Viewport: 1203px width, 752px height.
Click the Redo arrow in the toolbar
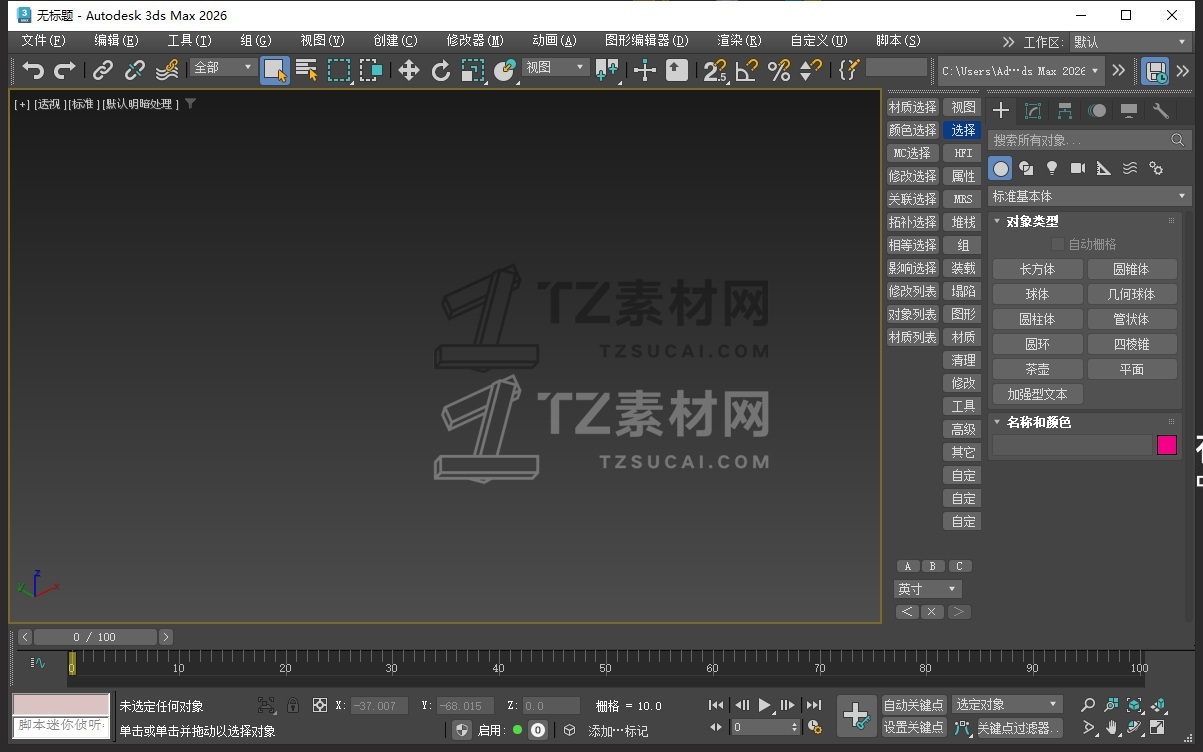coord(65,70)
